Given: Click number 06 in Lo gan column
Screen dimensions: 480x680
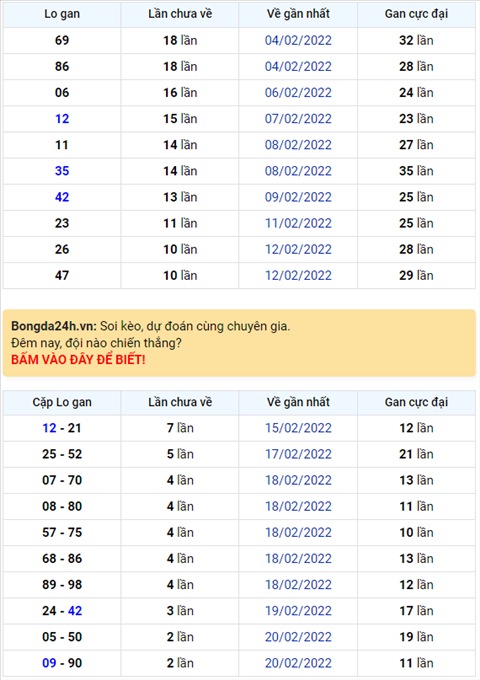Looking at the screenshot, I should 62,92.
